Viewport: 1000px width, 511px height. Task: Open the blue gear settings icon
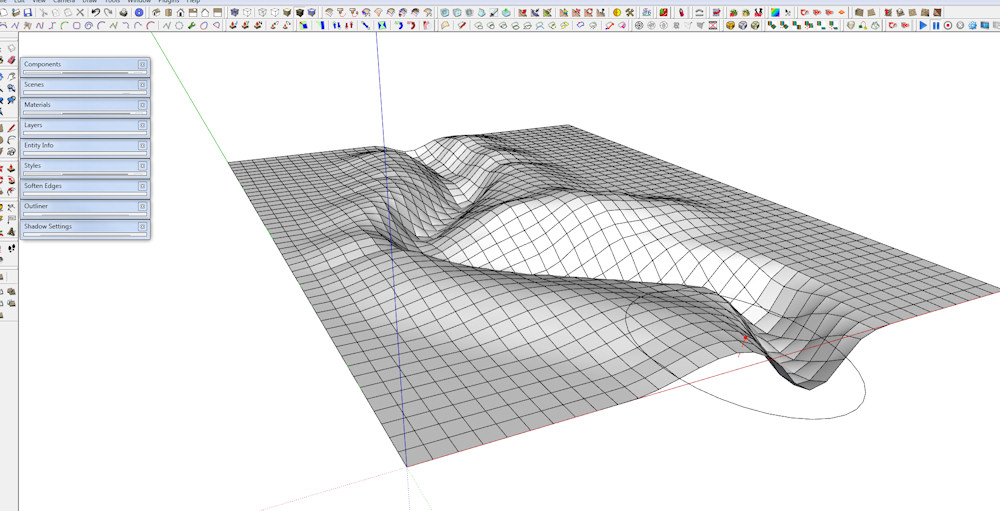(973, 25)
